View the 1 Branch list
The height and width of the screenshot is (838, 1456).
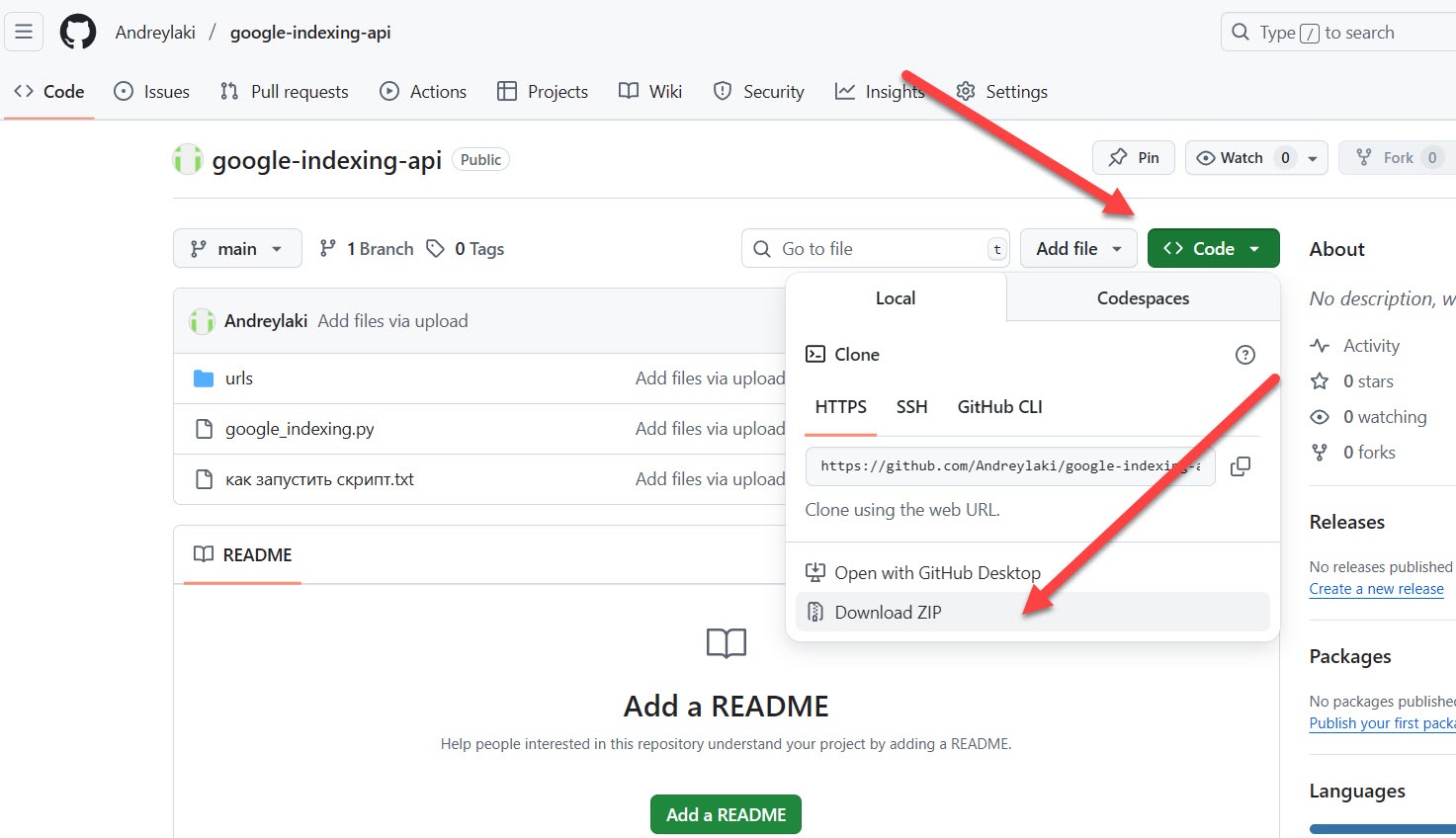(x=367, y=249)
